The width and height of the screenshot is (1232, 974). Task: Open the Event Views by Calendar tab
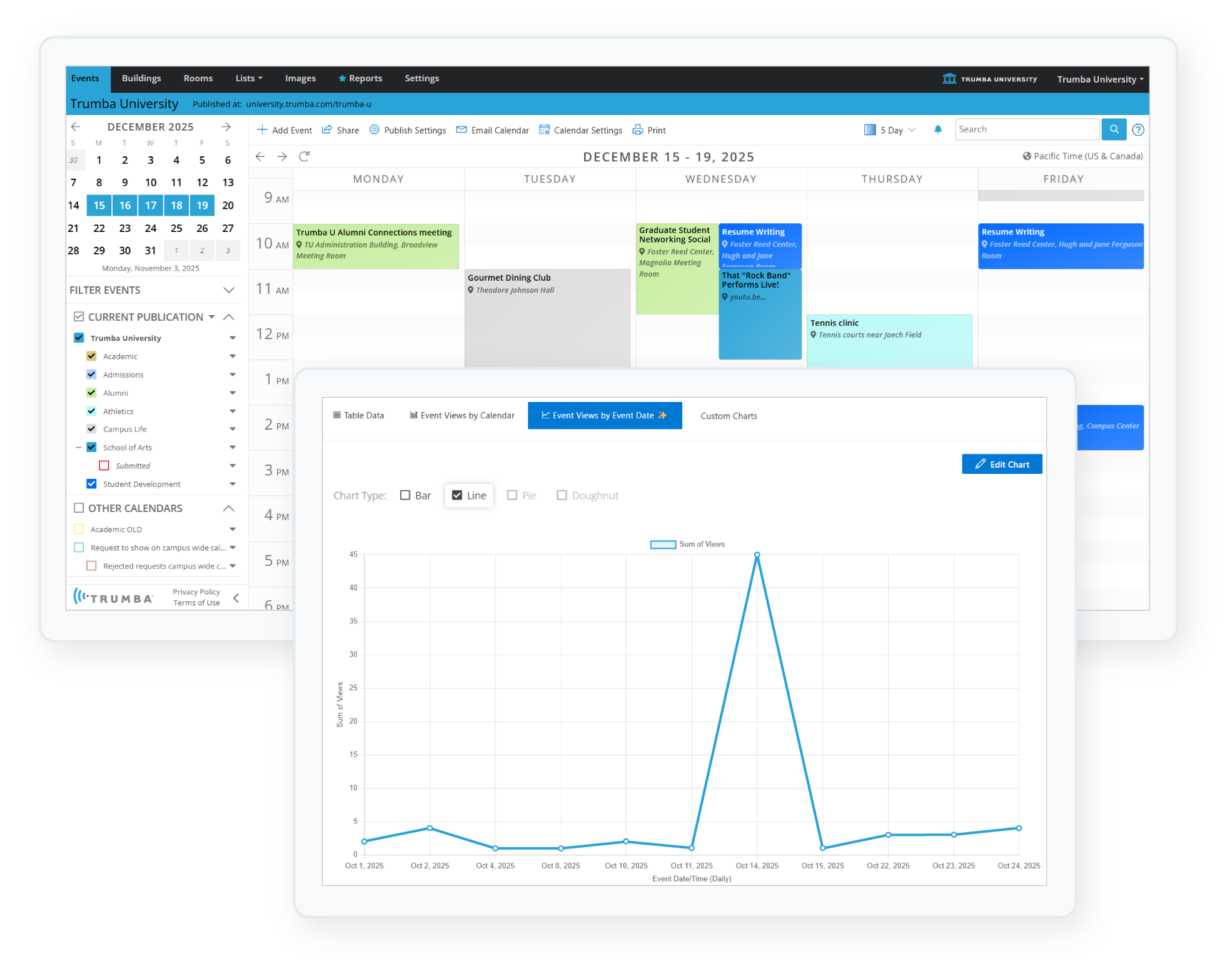tap(462, 416)
